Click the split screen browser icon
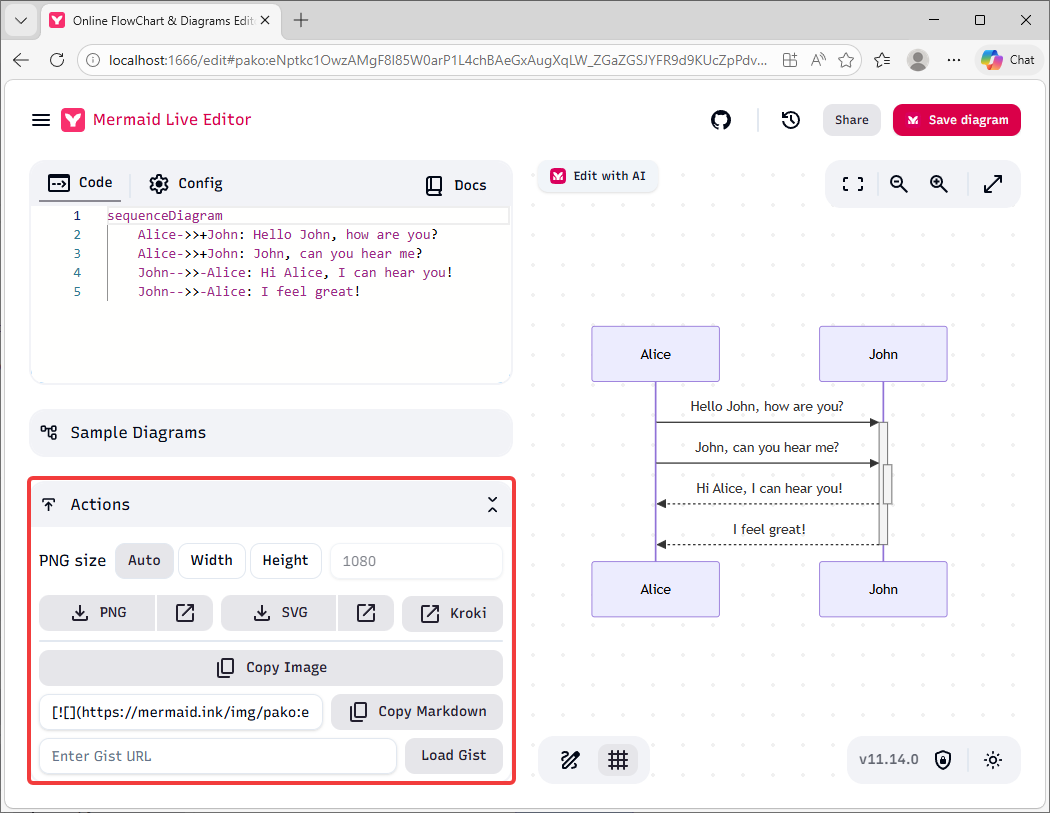Viewport: 1050px width, 813px height. [x=790, y=60]
